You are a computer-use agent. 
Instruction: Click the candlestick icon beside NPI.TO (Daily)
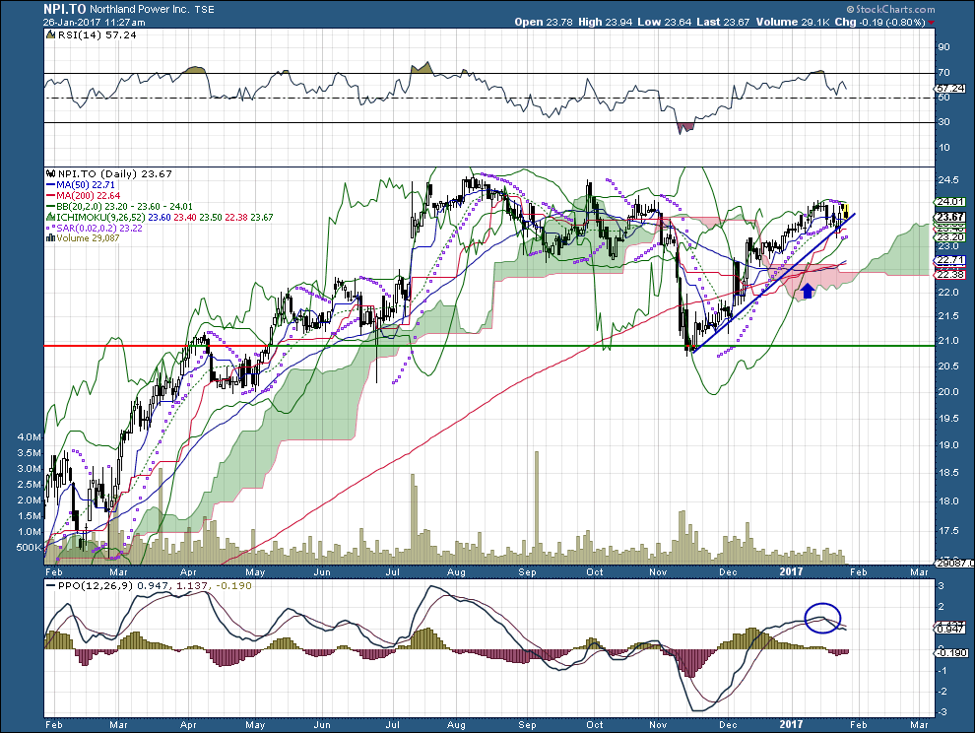[x=51, y=174]
